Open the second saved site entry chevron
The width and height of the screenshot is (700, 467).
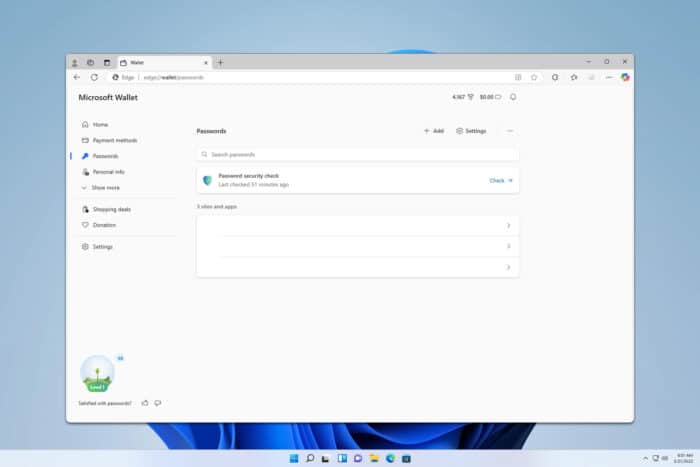[508, 246]
